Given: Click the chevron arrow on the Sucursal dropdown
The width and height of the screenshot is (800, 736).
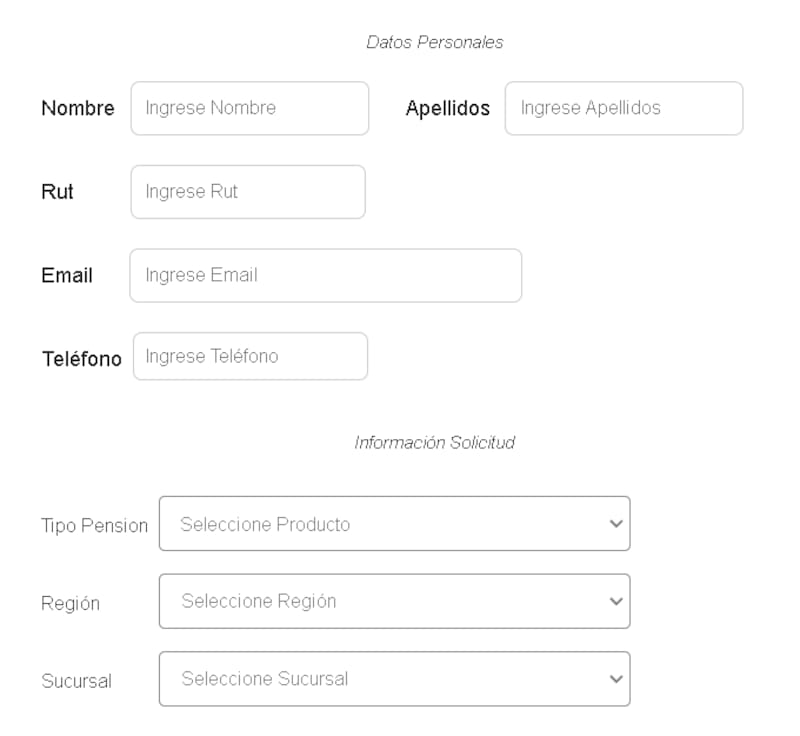Looking at the screenshot, I should (x=616, y=679).
